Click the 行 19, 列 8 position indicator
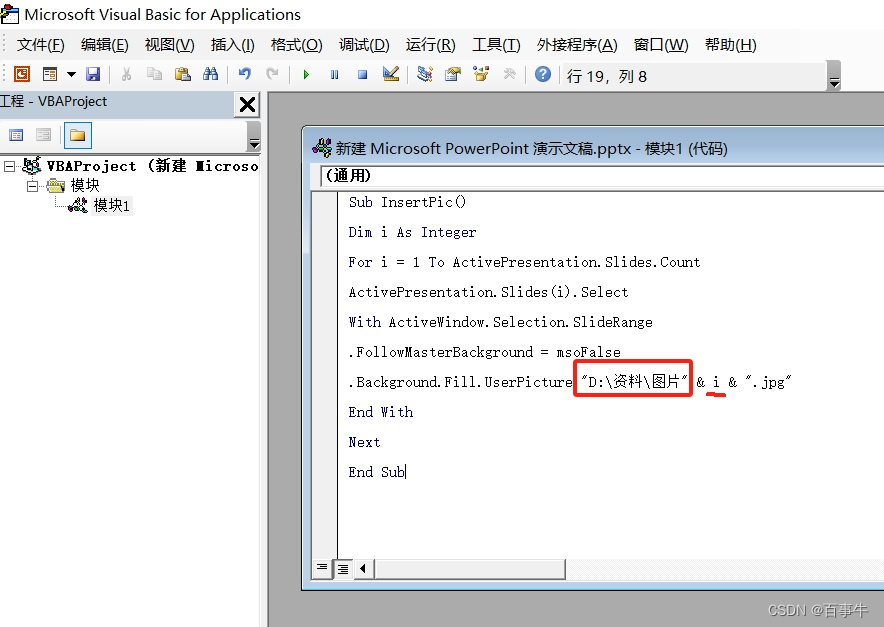The image size is (884, 627). (607, 76)
